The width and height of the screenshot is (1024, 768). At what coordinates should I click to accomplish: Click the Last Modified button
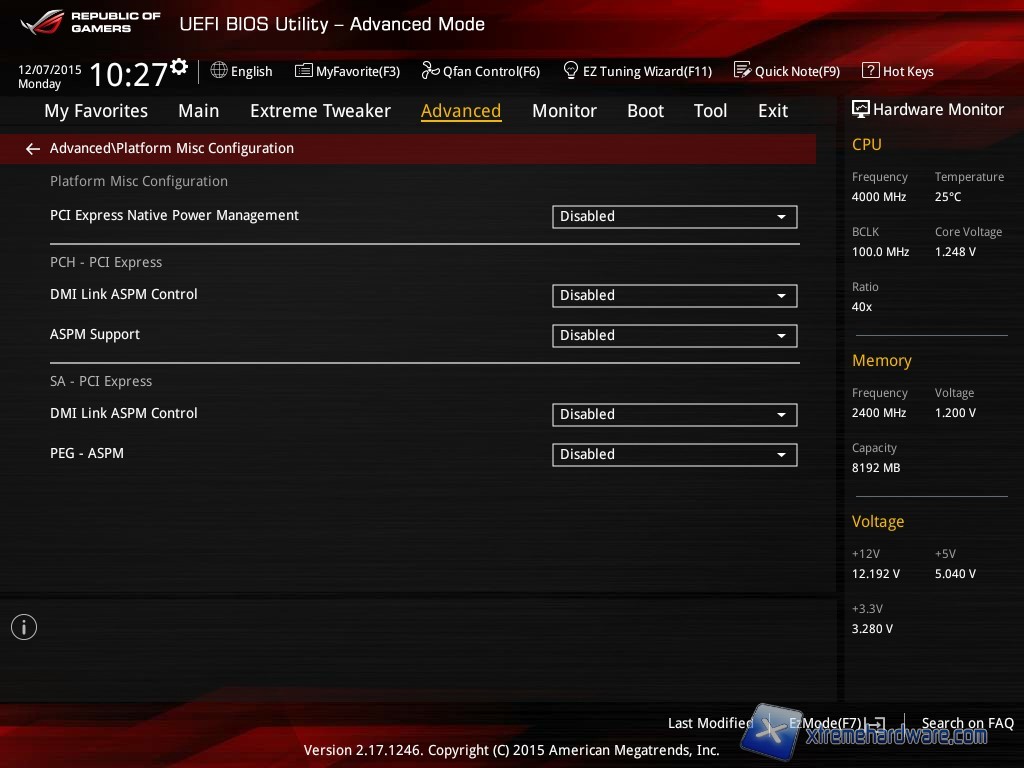click(x=710, y=723)
